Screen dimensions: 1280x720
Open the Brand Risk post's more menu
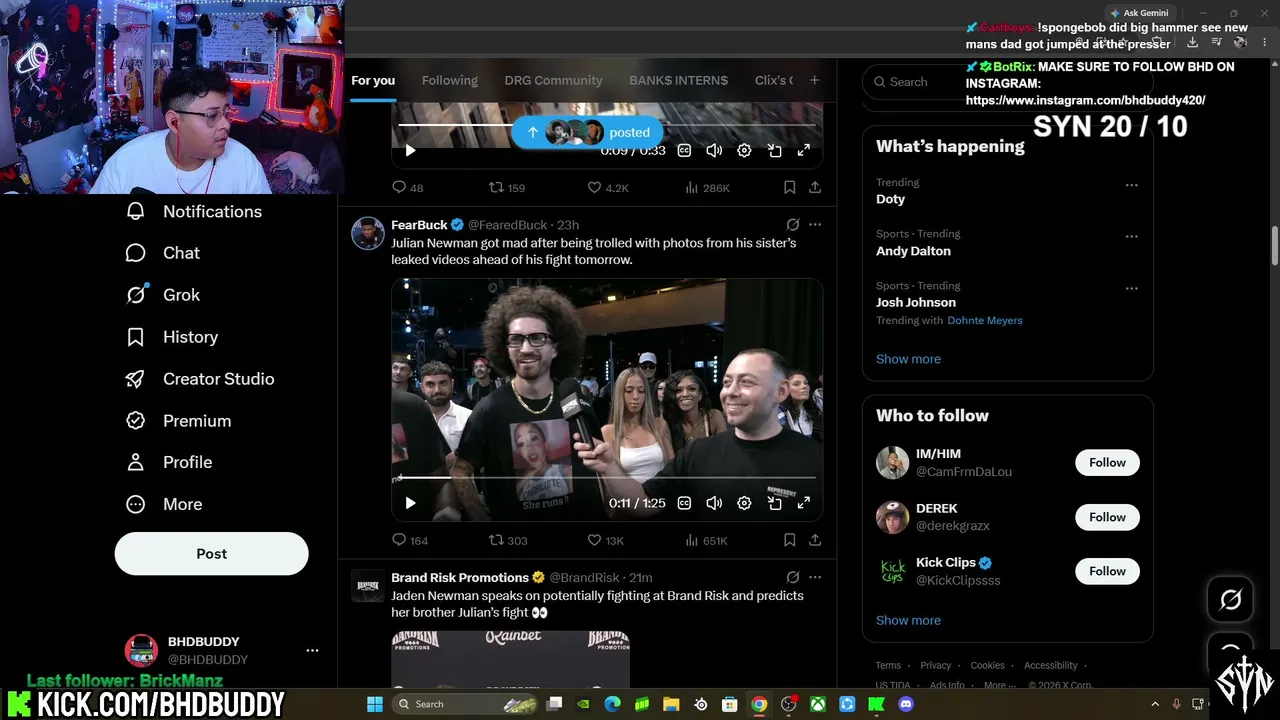tap(815, 577)
